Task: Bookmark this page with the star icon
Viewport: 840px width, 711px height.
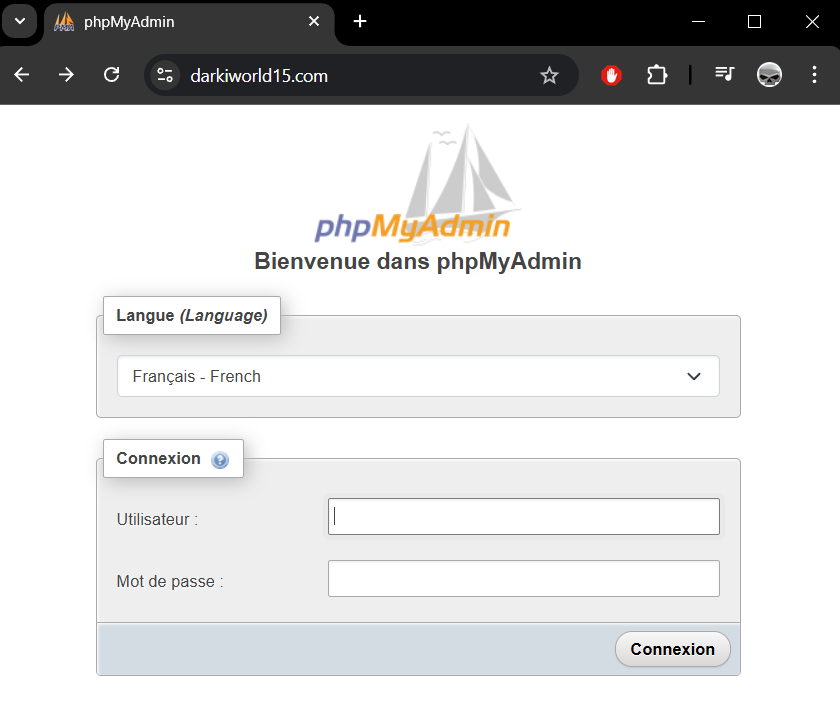Action: coord(549,76)
